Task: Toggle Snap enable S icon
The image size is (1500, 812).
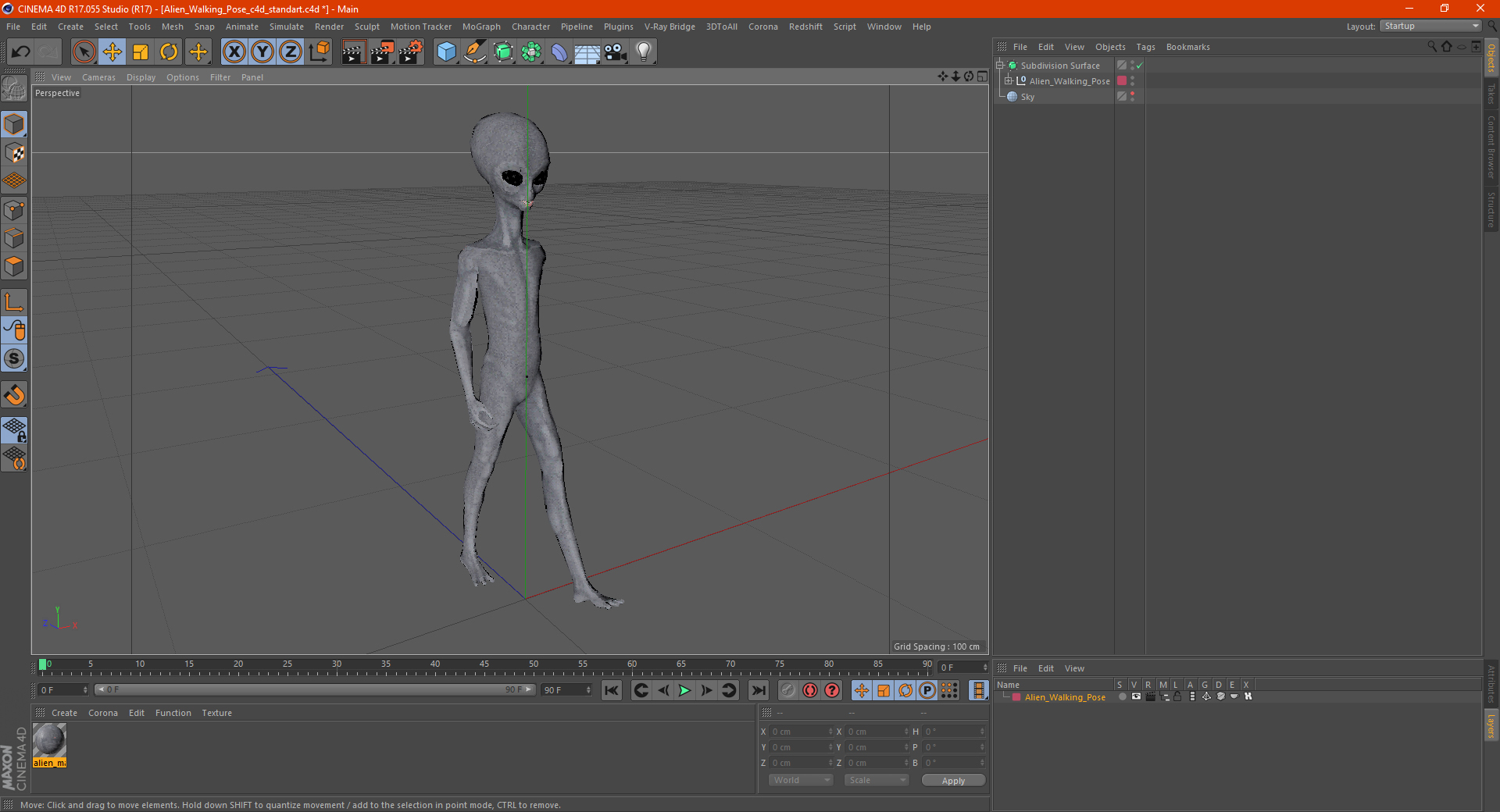Action: 14,359
